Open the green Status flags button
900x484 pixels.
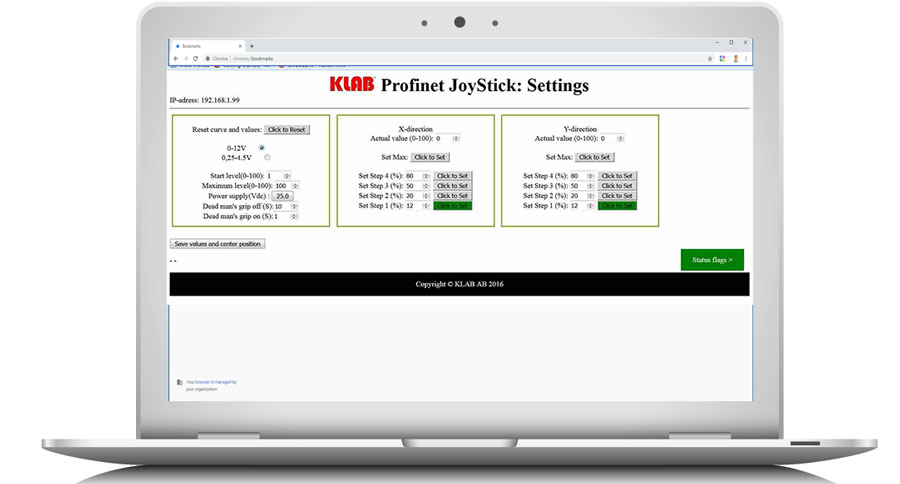pyautogui.click(x=712, y=260)
